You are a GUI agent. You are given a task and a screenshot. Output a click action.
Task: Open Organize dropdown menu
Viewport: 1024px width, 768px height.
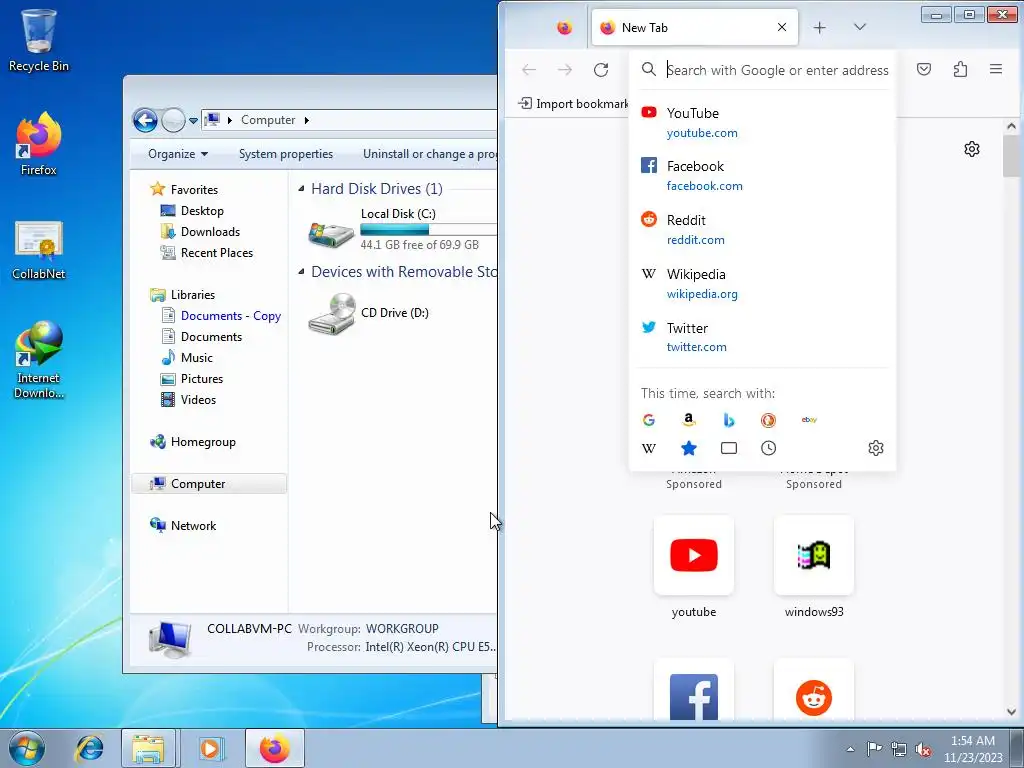click(178, 154)
